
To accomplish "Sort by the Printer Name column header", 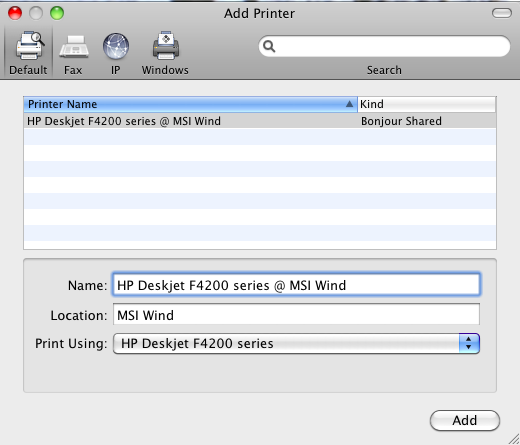I will coord(190,104).
